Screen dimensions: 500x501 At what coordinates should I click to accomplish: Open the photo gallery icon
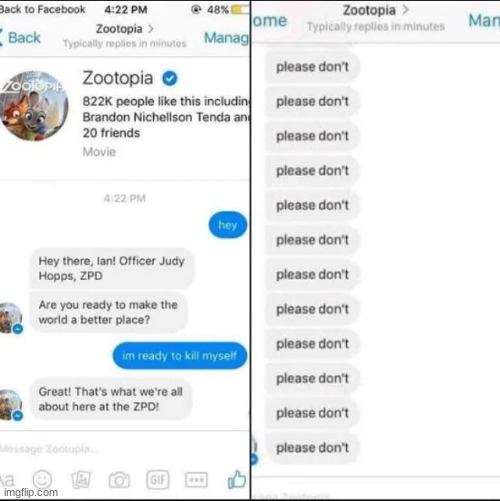click(x=81, y=480)
